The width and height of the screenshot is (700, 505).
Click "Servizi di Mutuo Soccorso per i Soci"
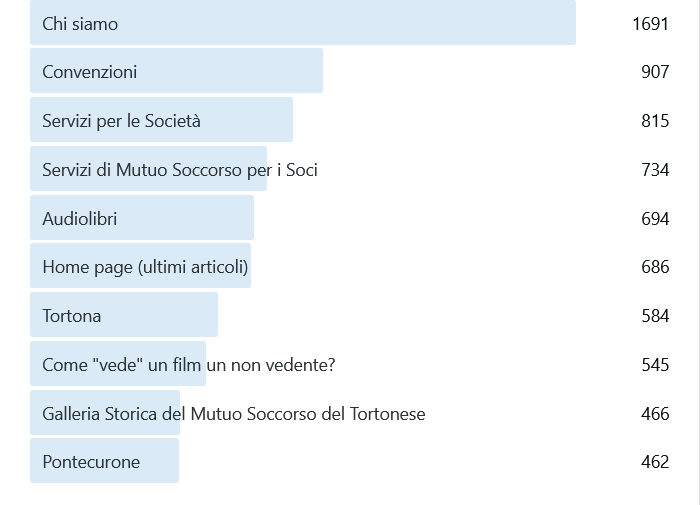point(180,170)
